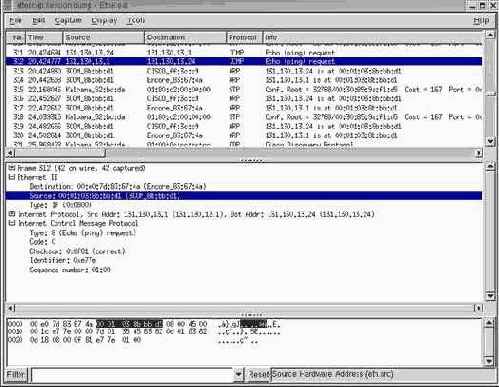Click hex dump row at offset 0000

pyautogui.click(x=144, y=324)
